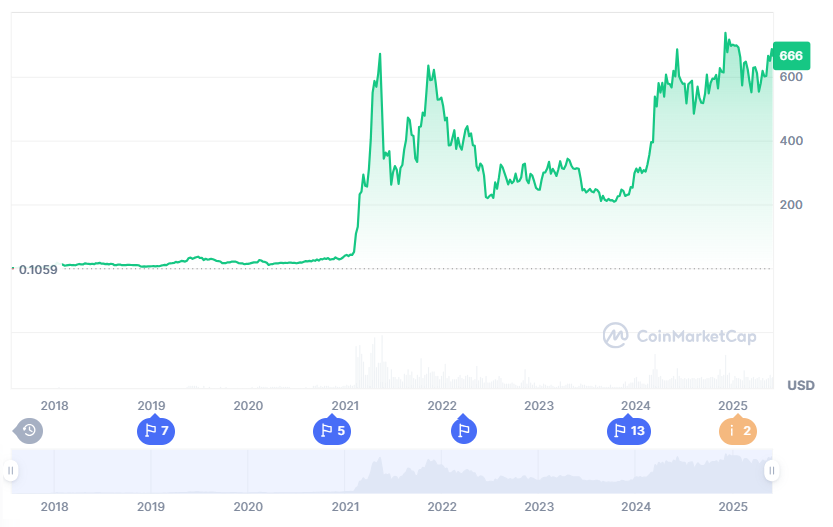Click the CoinMarketCap watermark logo
The height and width of the screenshot is (527, 833).
[680, 336]
